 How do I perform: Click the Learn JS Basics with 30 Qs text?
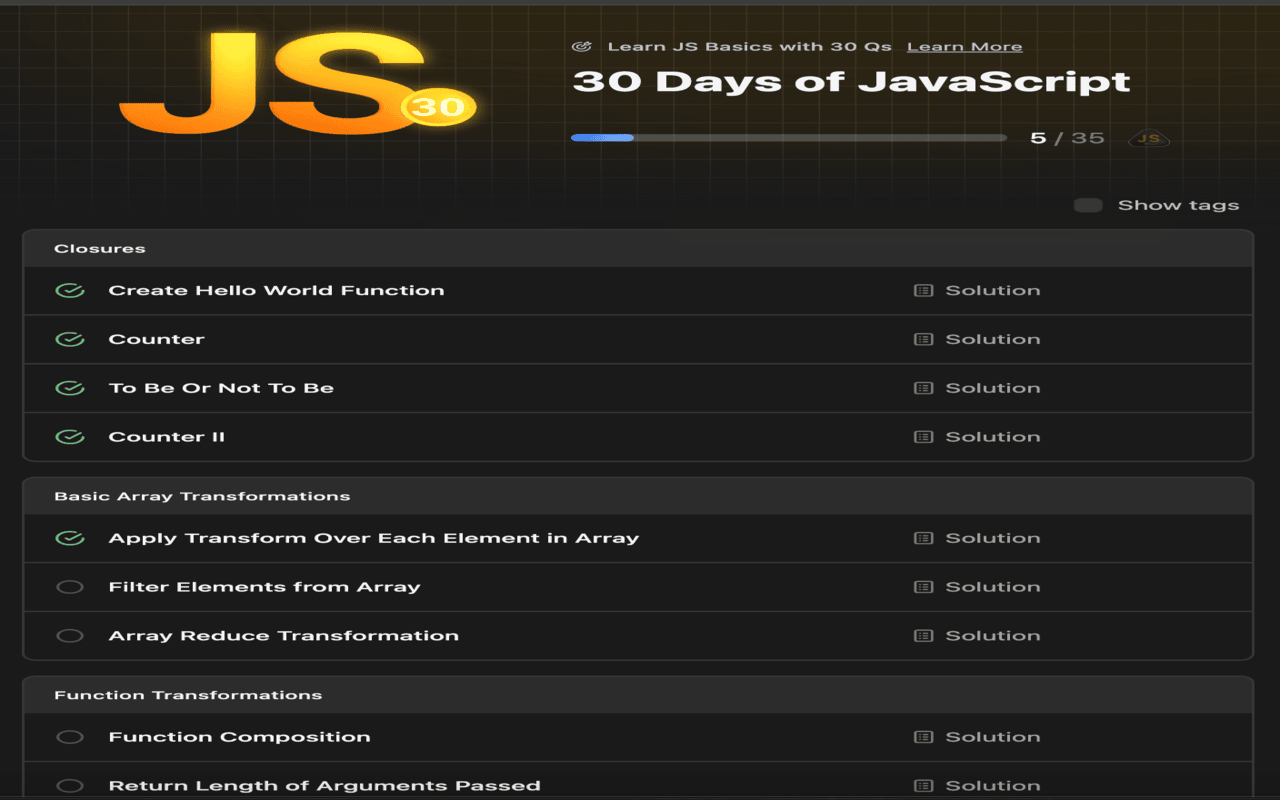click(750, 47)
